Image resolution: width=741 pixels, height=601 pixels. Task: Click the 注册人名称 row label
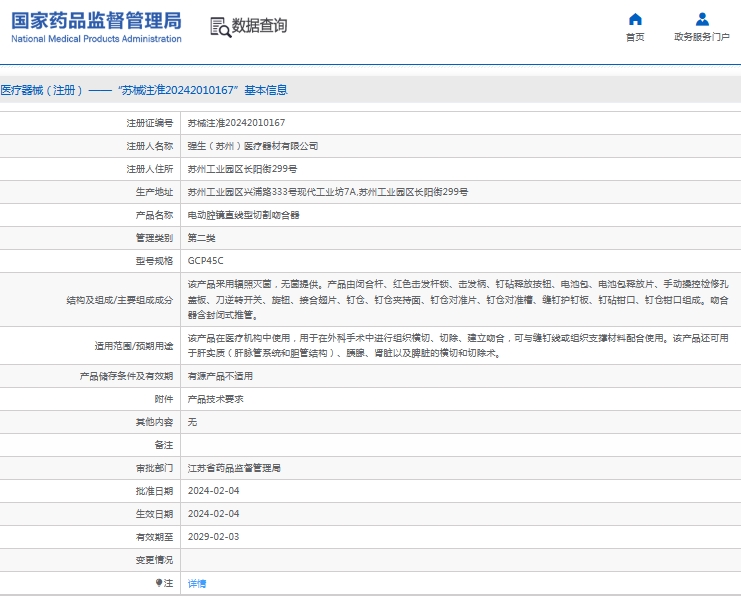click(x=150, y=146)
